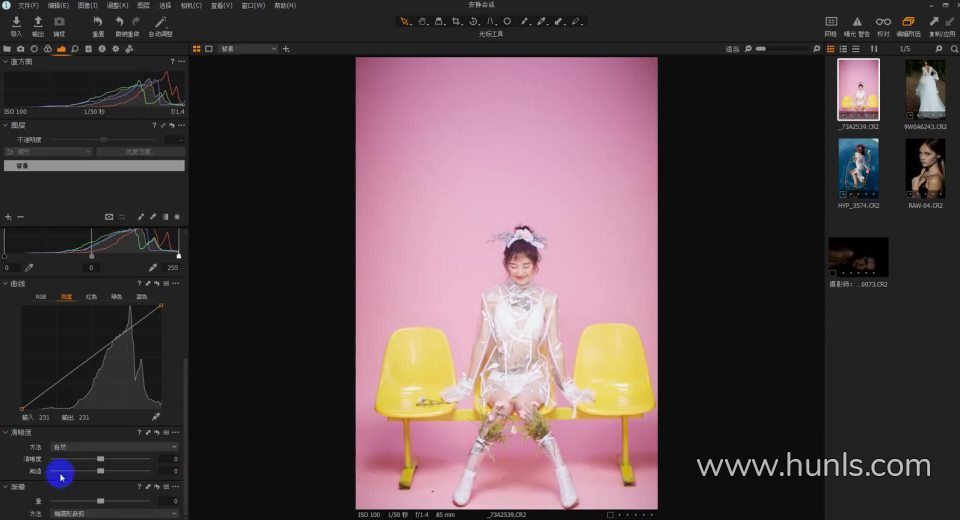Adjust the Structure slider handle
960x520 pixels.
[100, 471]
